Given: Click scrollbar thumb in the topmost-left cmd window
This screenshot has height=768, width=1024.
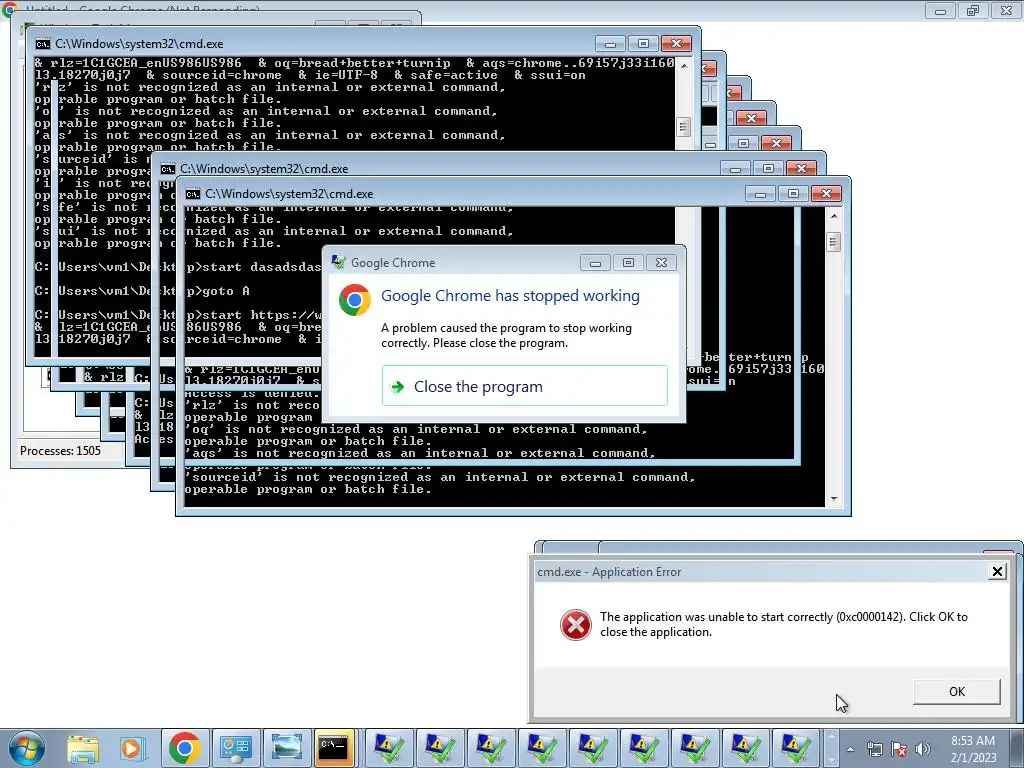Looking at the screenshot, I should pyautogui.click(x=683, y=127).
